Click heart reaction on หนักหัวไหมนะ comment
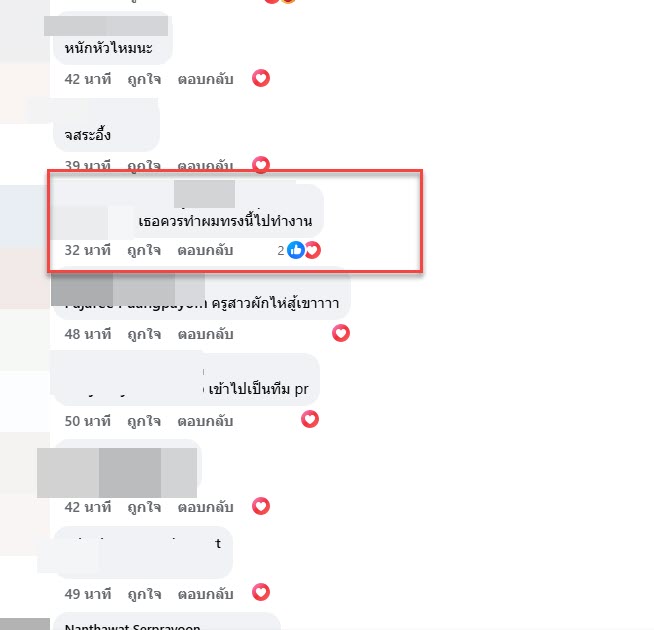The image size is (654, 630). (x=261, y=78)
